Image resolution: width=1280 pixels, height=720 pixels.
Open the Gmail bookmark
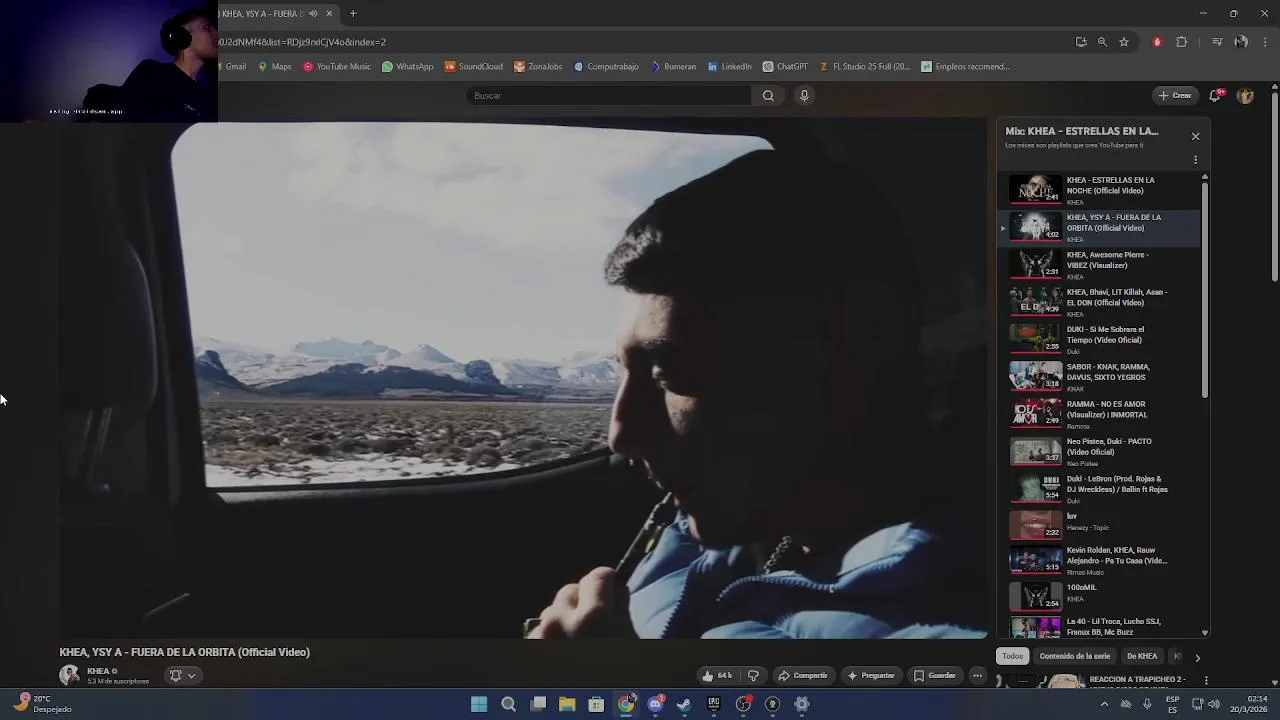click(234, 67)
